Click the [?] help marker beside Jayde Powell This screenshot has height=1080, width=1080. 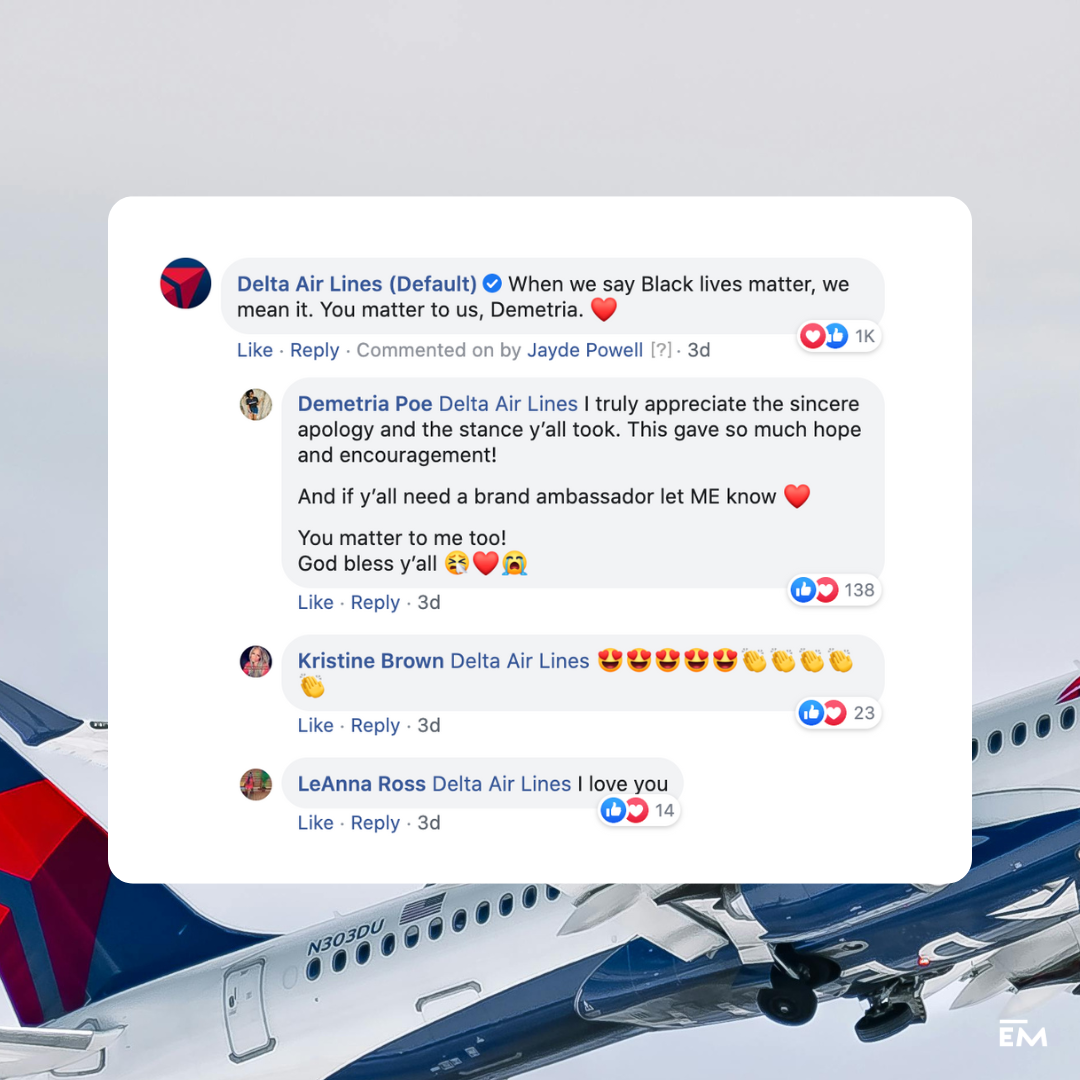661,350
